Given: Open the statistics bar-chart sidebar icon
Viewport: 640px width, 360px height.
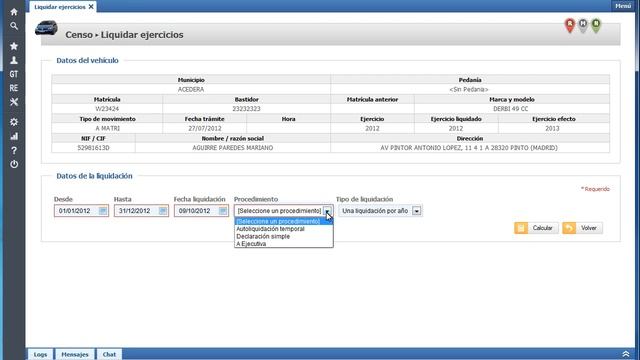Looking at the screenshot, I should coord(14,136).
